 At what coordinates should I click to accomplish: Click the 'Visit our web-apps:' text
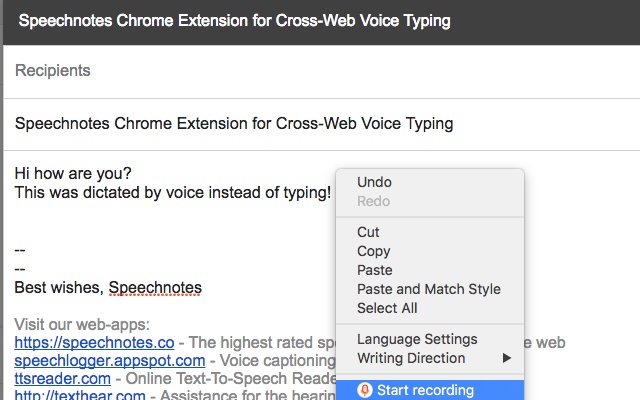(x=82, y=324)
